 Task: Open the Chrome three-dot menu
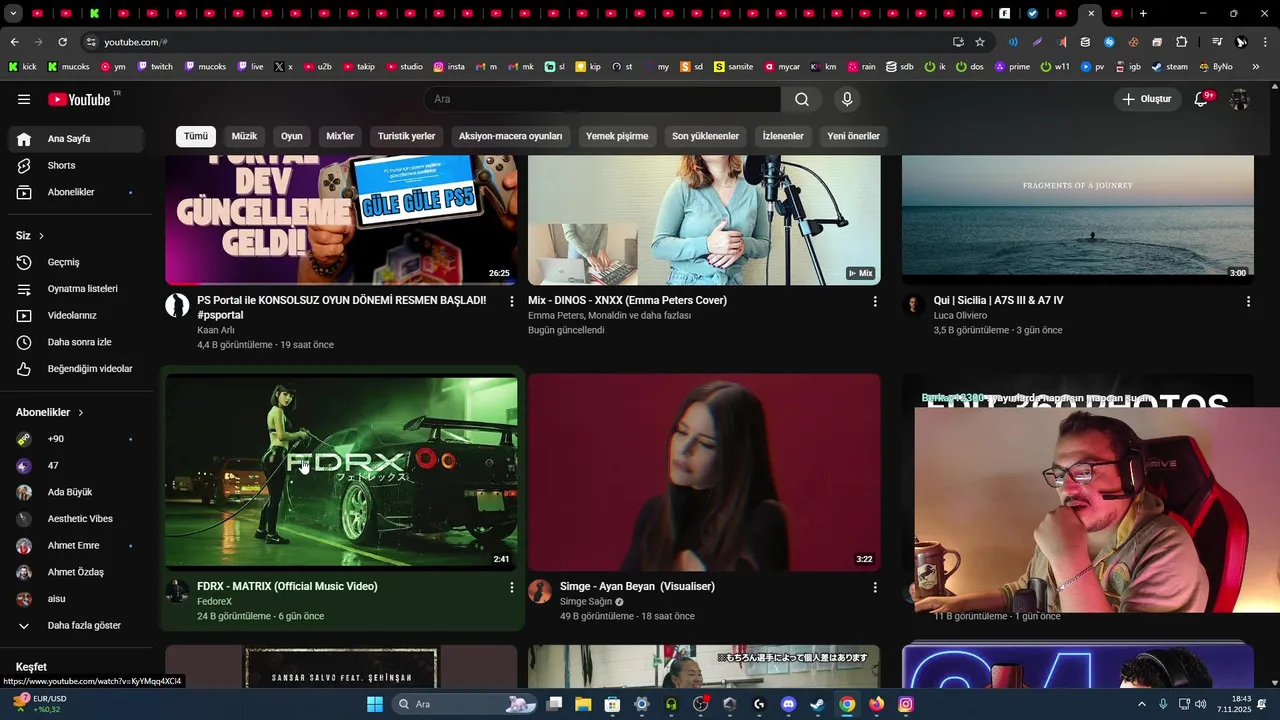point(1265,42)
